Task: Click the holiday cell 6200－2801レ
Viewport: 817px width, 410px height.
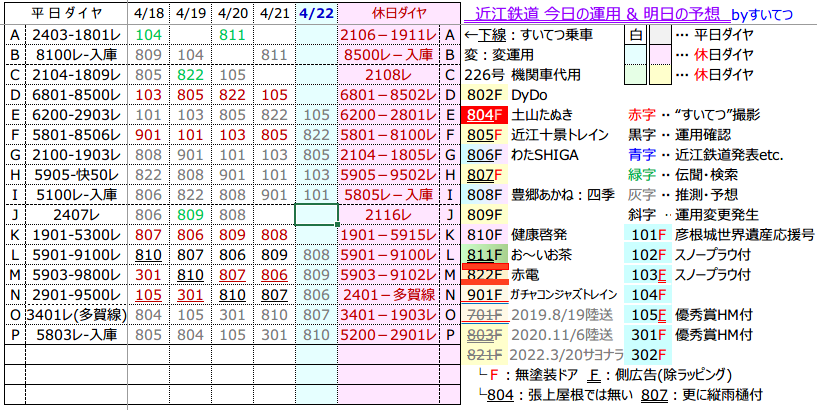Action: (389, 115)
